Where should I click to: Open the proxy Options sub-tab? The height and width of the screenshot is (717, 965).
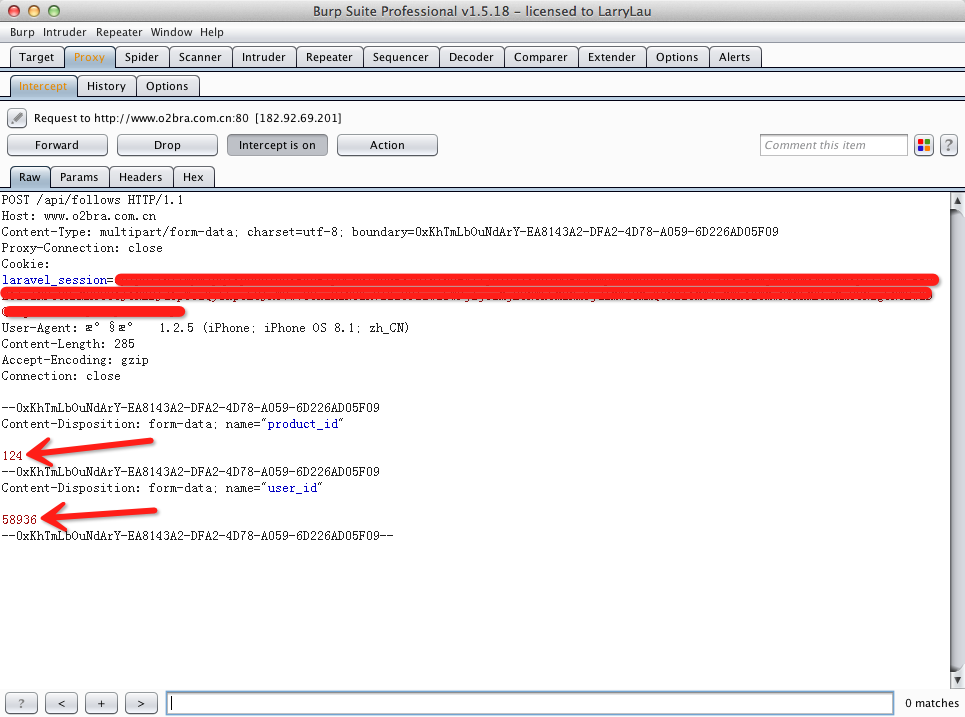[167, 86]
